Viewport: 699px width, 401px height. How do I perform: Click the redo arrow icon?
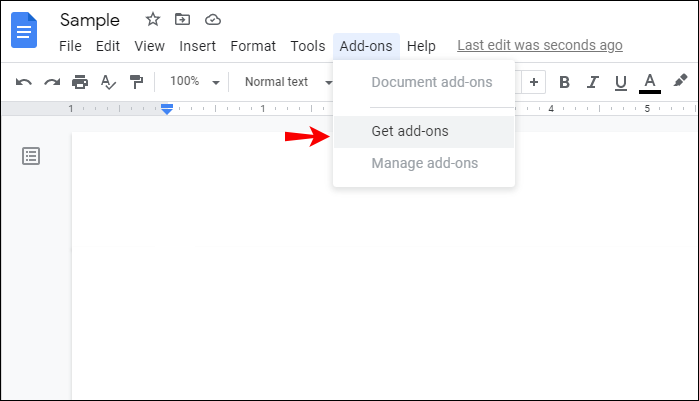(52, 82)
